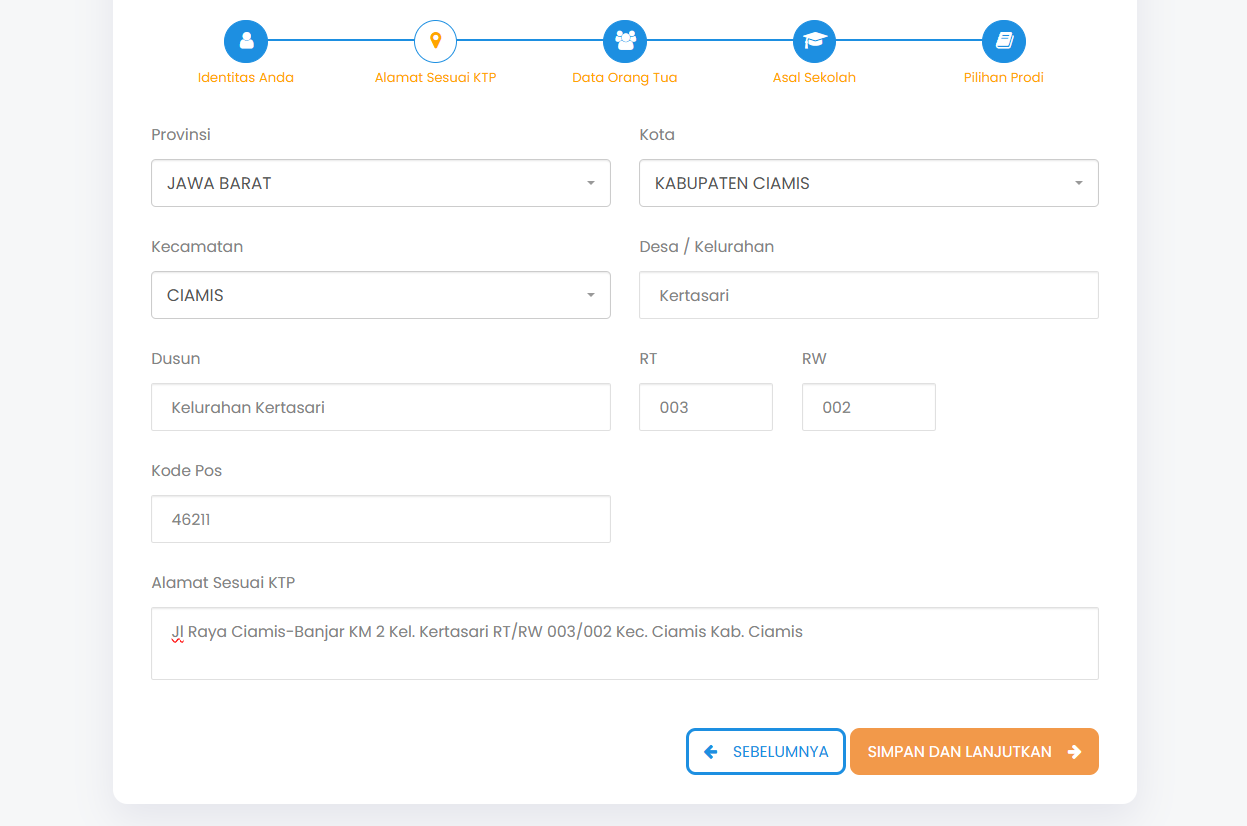
Task: Click the Asal Sekolah graduation cap icon
Action: [x=814, y=41]
